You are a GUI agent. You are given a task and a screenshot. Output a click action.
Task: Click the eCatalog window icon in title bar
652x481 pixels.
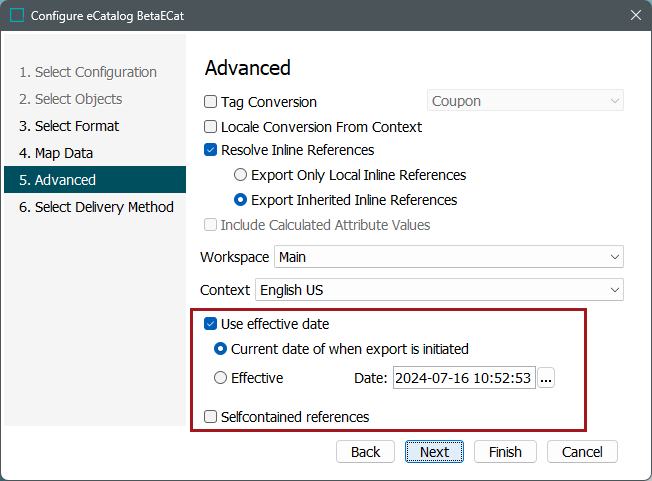pos(17,15)
